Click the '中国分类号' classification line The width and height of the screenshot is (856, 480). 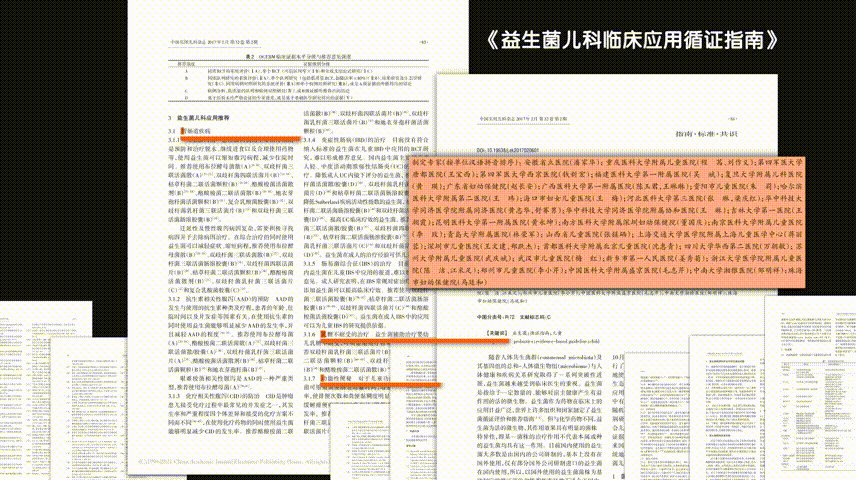514,317
